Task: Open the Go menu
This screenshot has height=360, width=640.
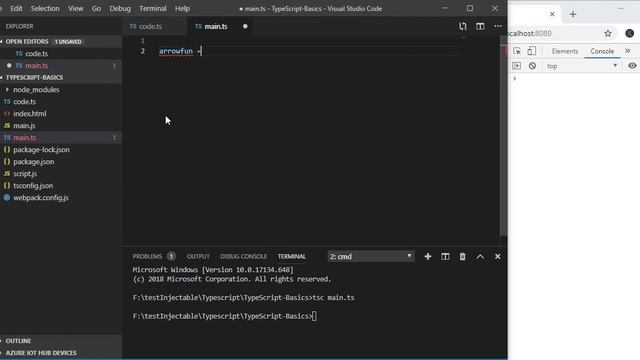Action: pos(96,9)
